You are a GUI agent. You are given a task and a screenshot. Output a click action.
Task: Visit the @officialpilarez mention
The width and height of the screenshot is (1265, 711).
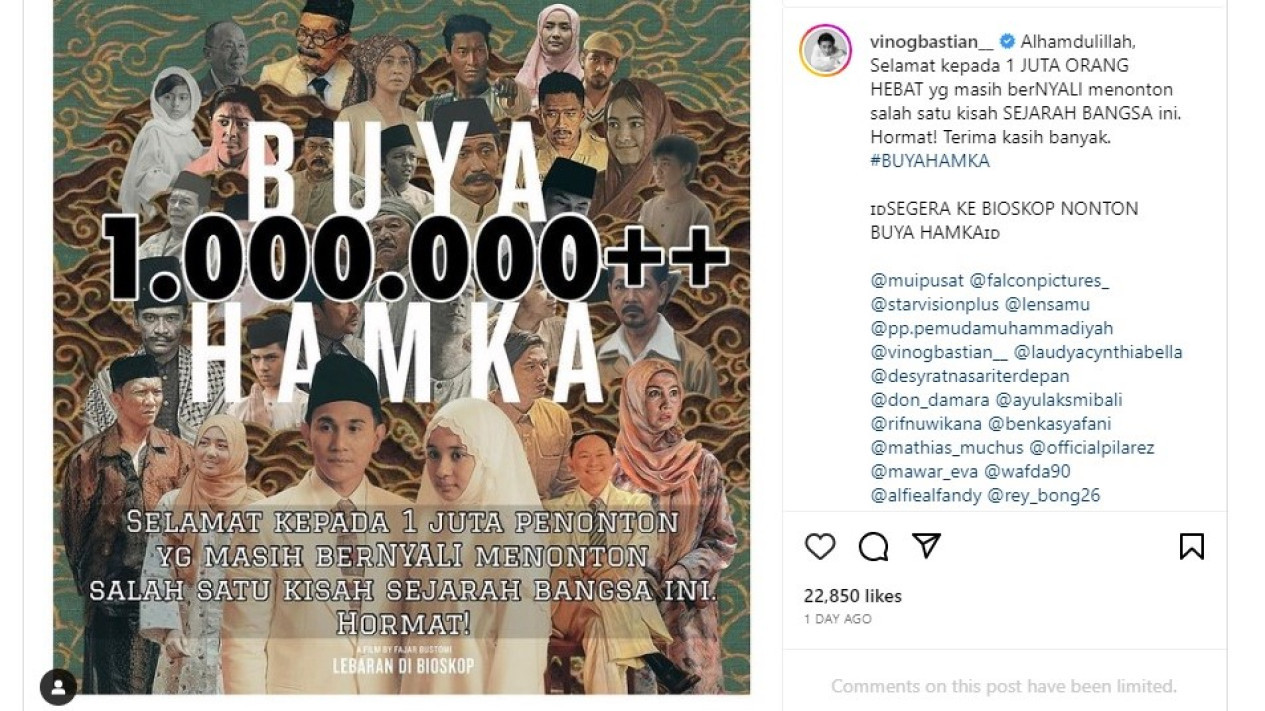click(x=1092, y=448)
